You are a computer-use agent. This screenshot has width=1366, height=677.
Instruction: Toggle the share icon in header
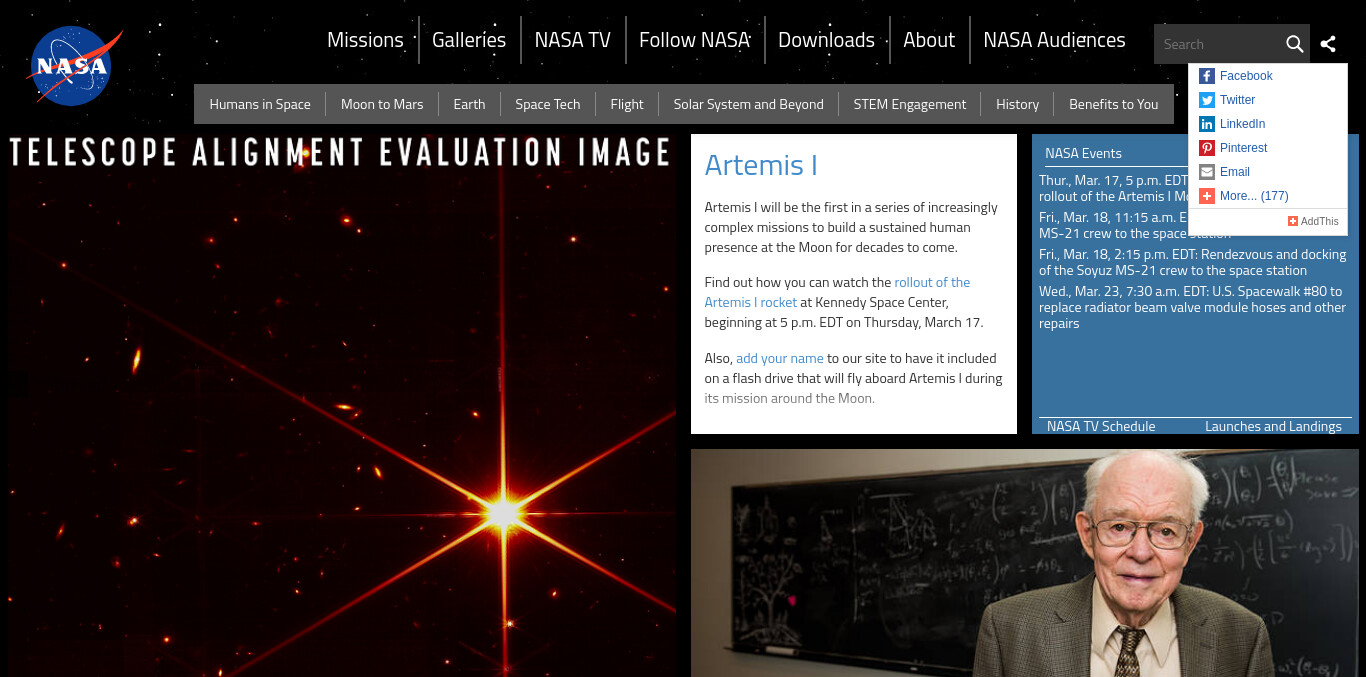pos(1328,44)
